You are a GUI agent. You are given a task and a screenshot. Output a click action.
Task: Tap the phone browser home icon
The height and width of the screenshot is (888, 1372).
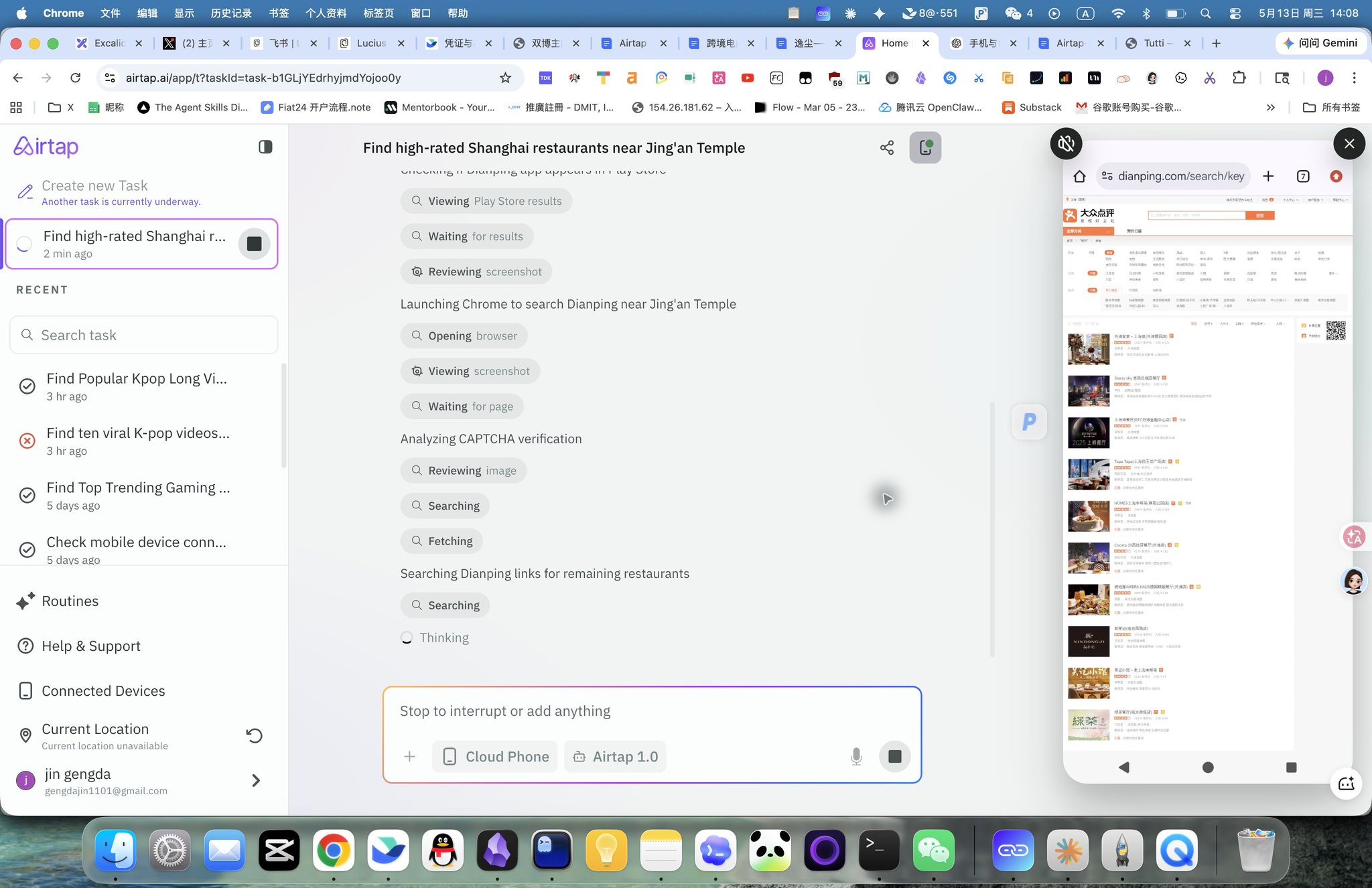pyautogui.click(x=1079, y=176)
